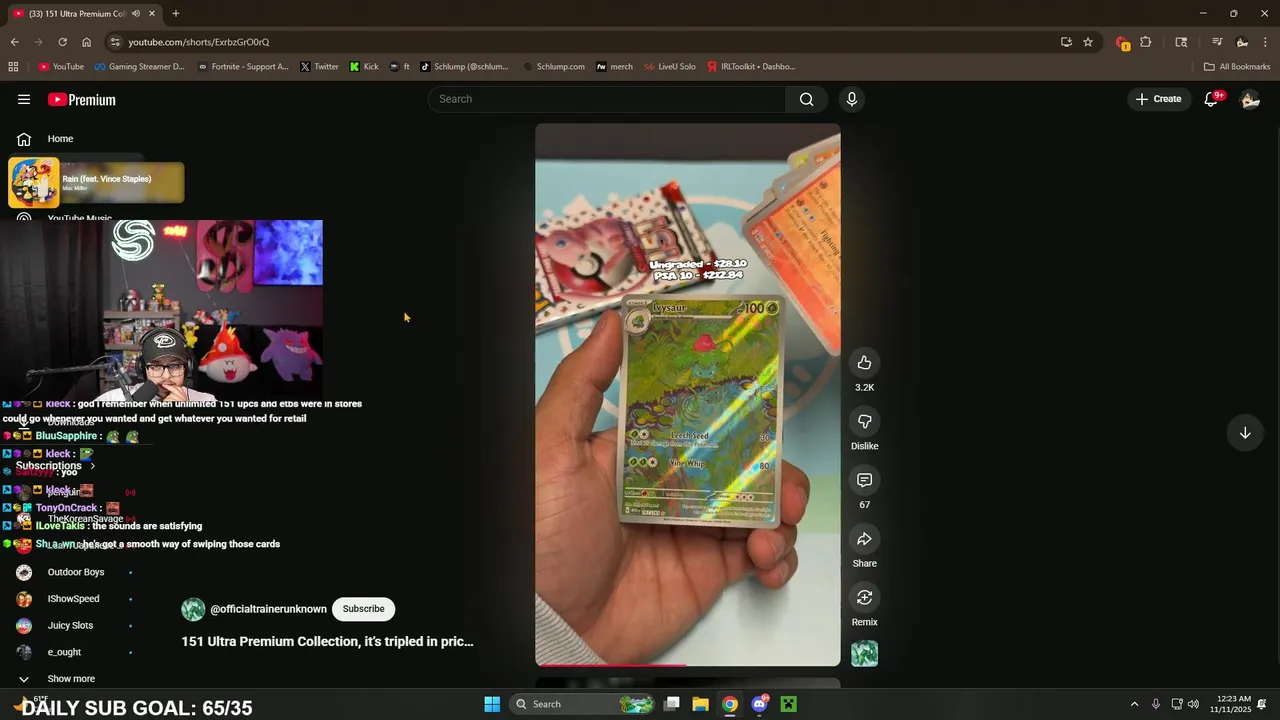Viewport: 1280px width, 720px height.
Task: Click the Short title text
Action: pyautogui.click(x=327, y=641)
